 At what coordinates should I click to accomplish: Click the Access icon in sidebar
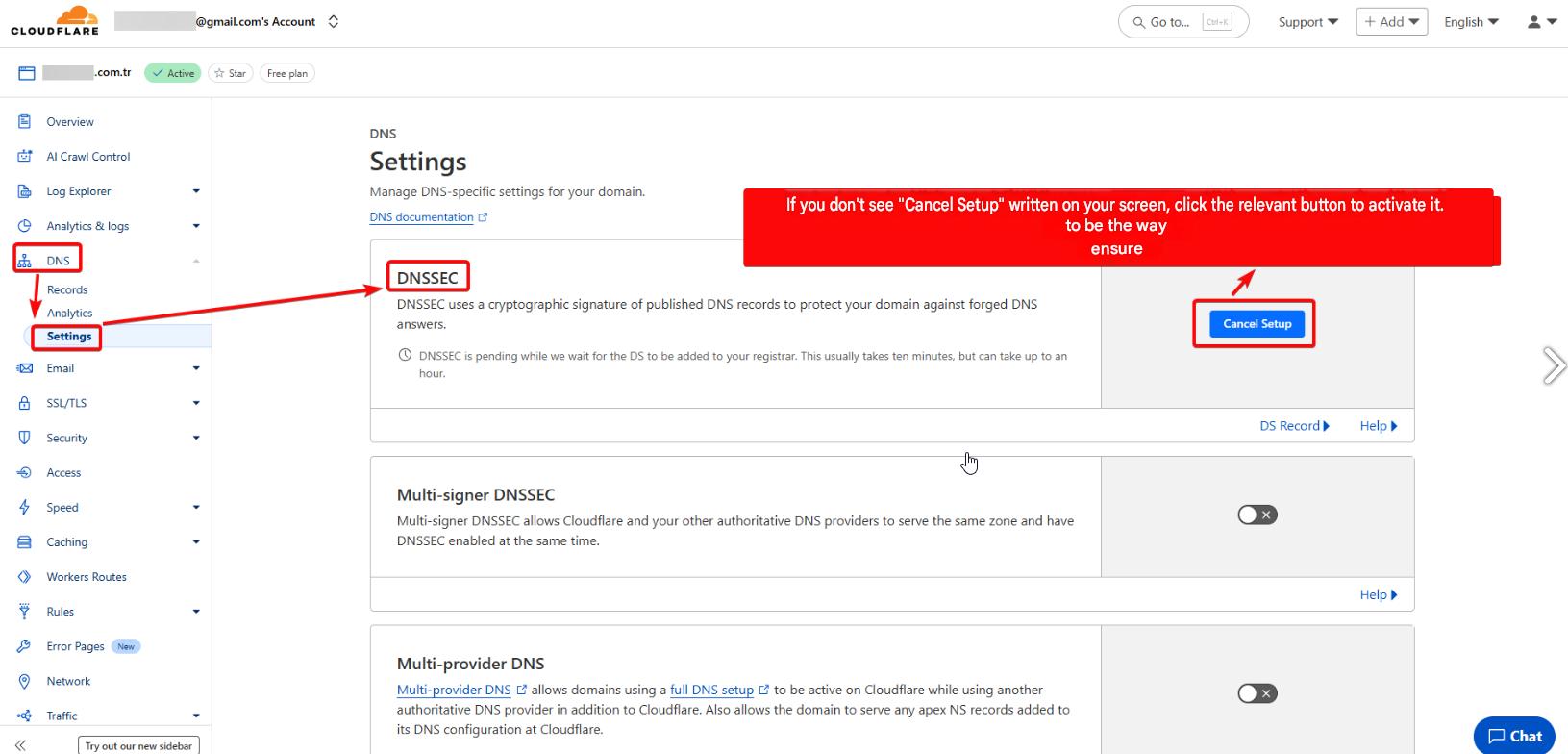(x=25, y=472)
